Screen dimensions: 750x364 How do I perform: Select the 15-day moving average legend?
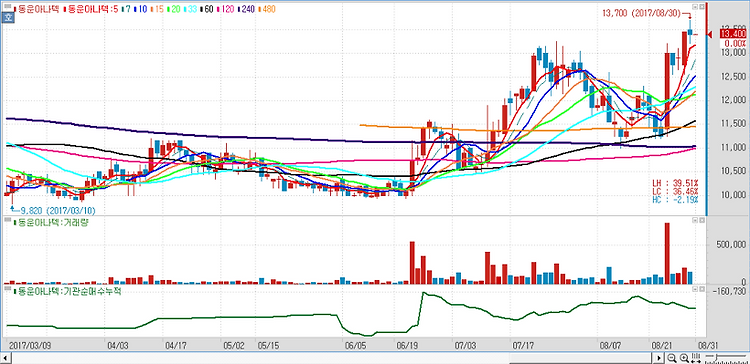tap(156, 9)
